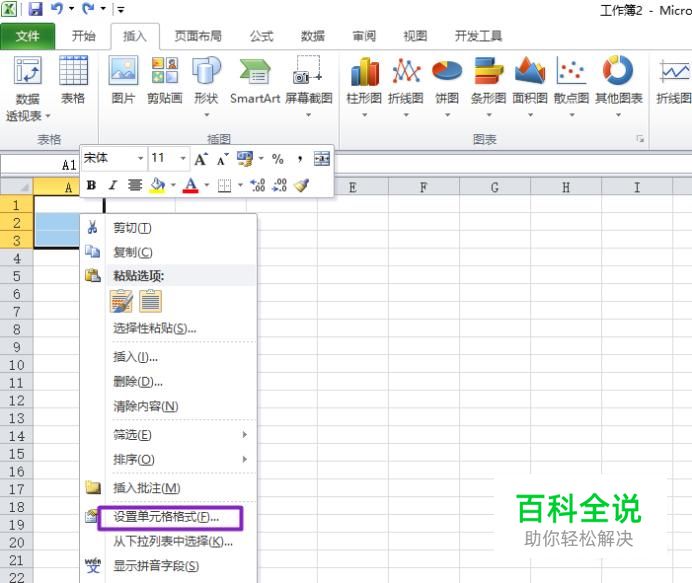Switch to the 页面布局 tab
Screen dimensions: 692x583
[198, 36]
